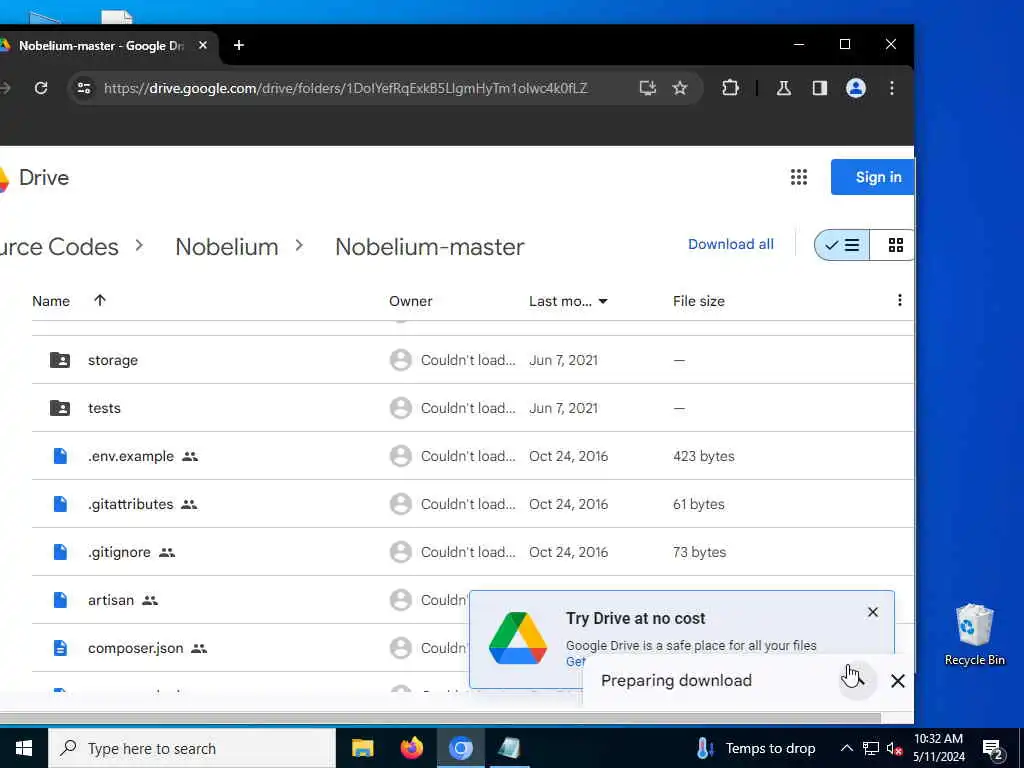Select the Nobelium-master browser tab
This screenshot has height=768, width=1024.
[101, 46]
